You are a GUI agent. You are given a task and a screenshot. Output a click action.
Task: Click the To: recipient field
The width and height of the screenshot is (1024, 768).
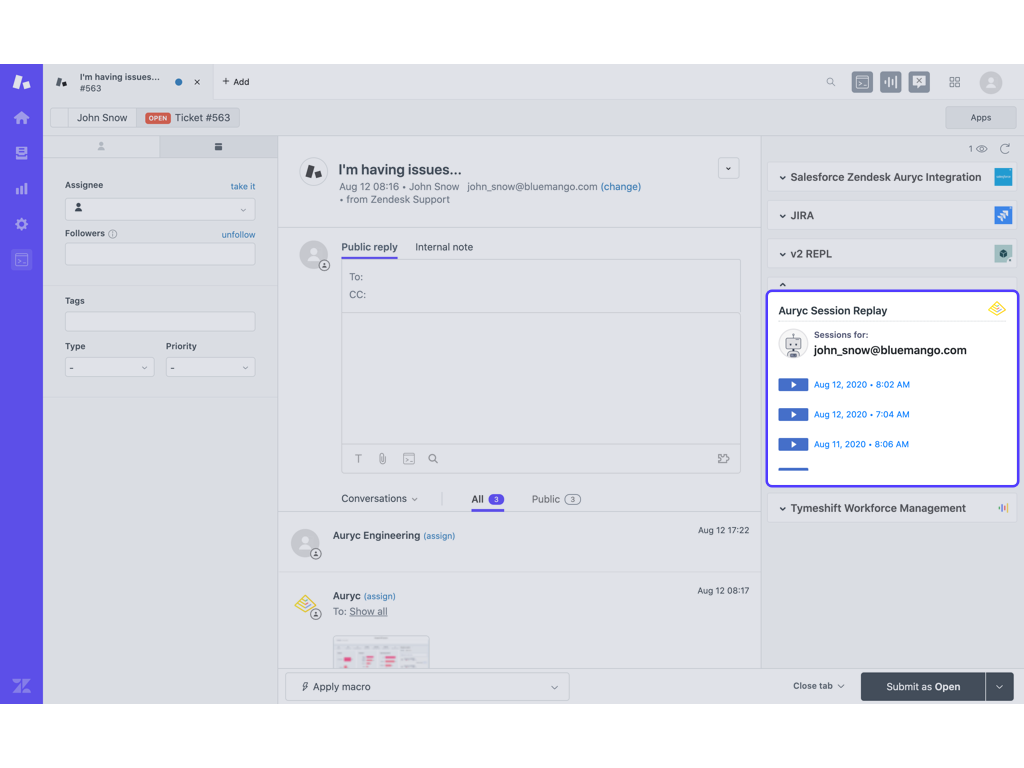[541, 277]
